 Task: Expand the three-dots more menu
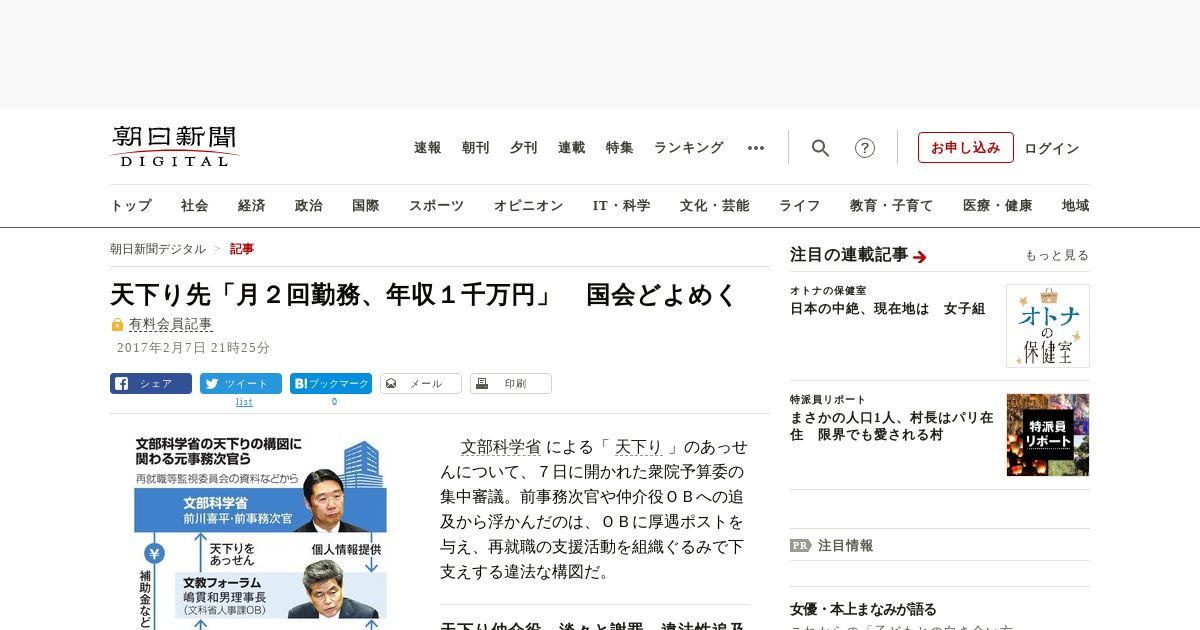coord(756,148)
